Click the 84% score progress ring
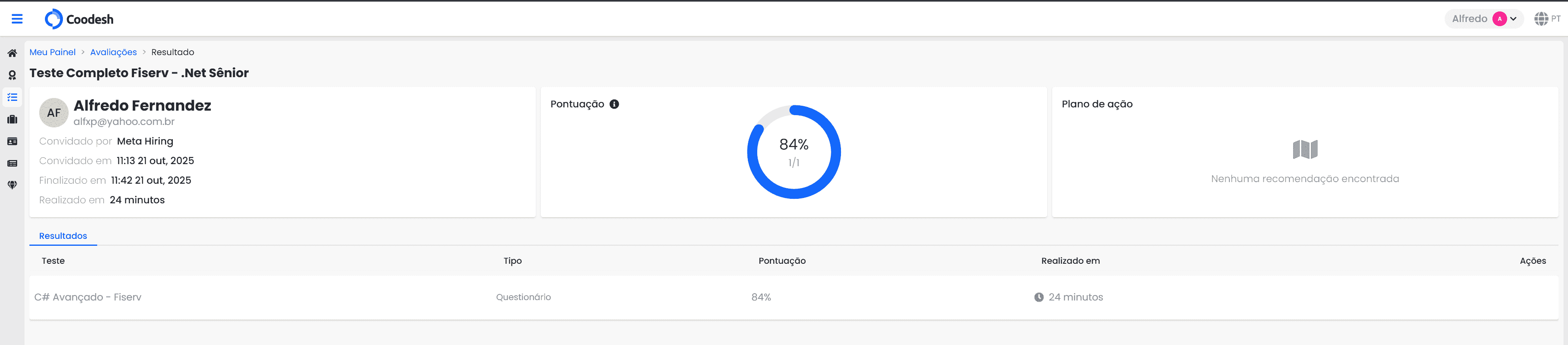The width and height of the screenshot is (1568, 345). point(794,152)
